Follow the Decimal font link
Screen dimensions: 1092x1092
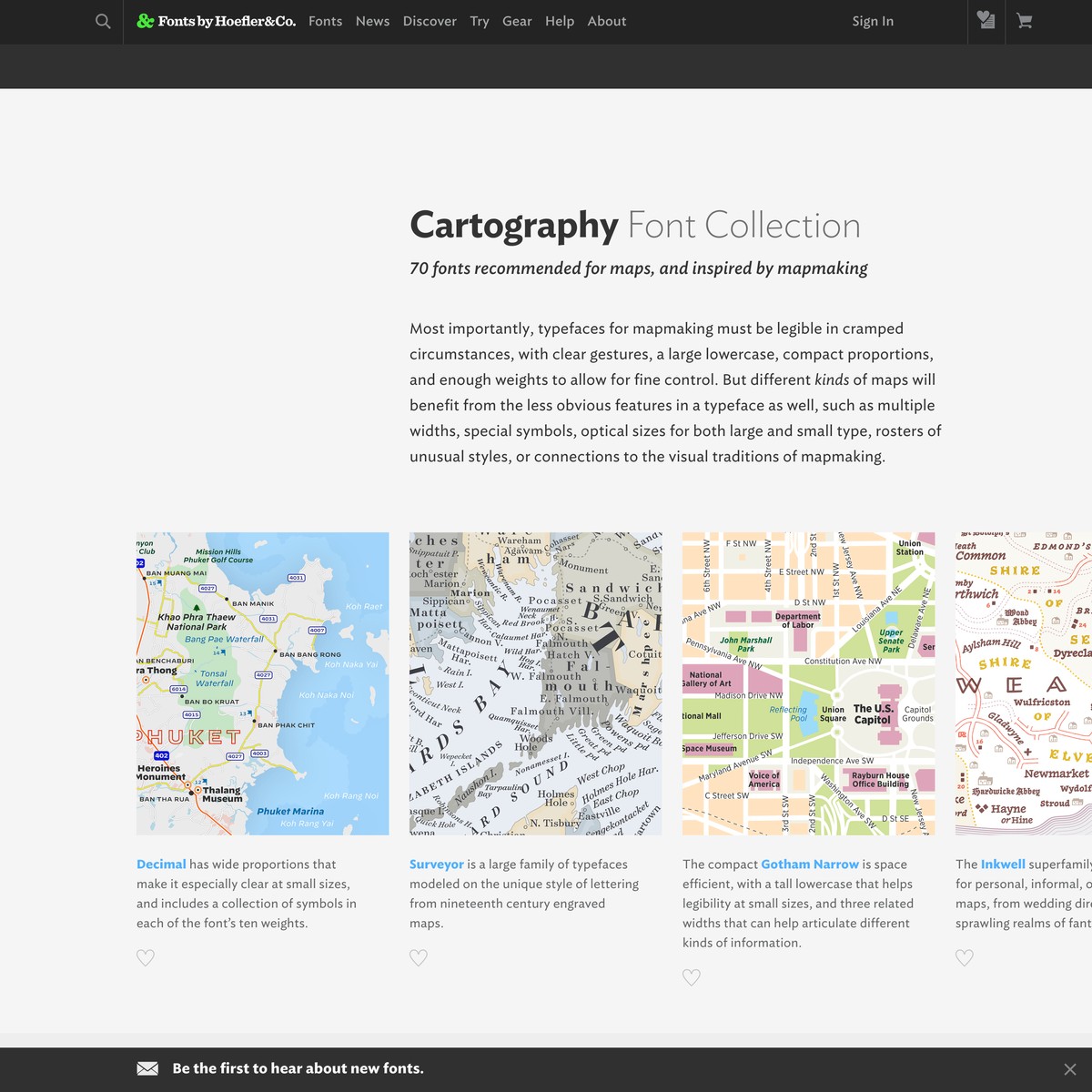click(161, 864)
